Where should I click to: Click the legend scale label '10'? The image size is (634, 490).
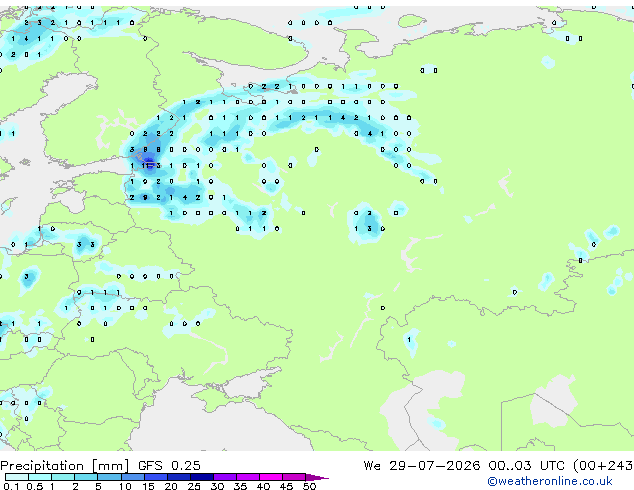click(x=125, y=486)
